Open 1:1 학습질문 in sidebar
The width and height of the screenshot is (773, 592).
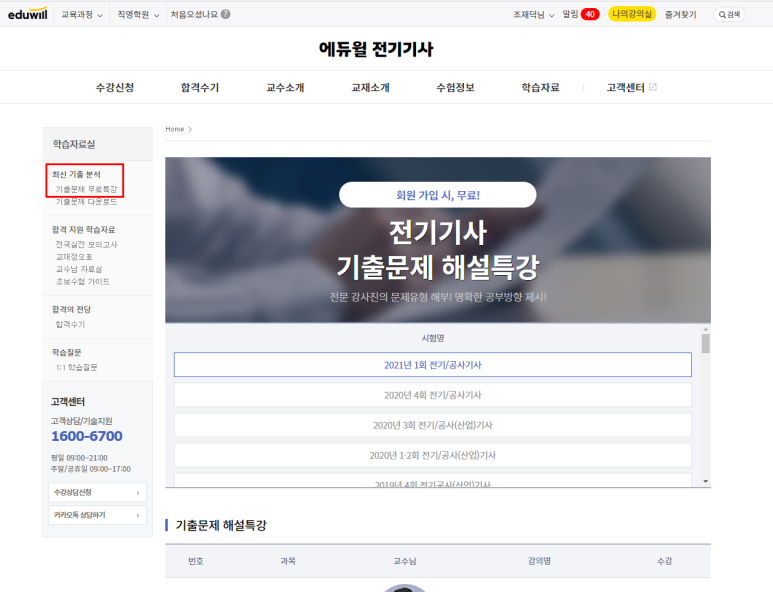tap(76, 367)
